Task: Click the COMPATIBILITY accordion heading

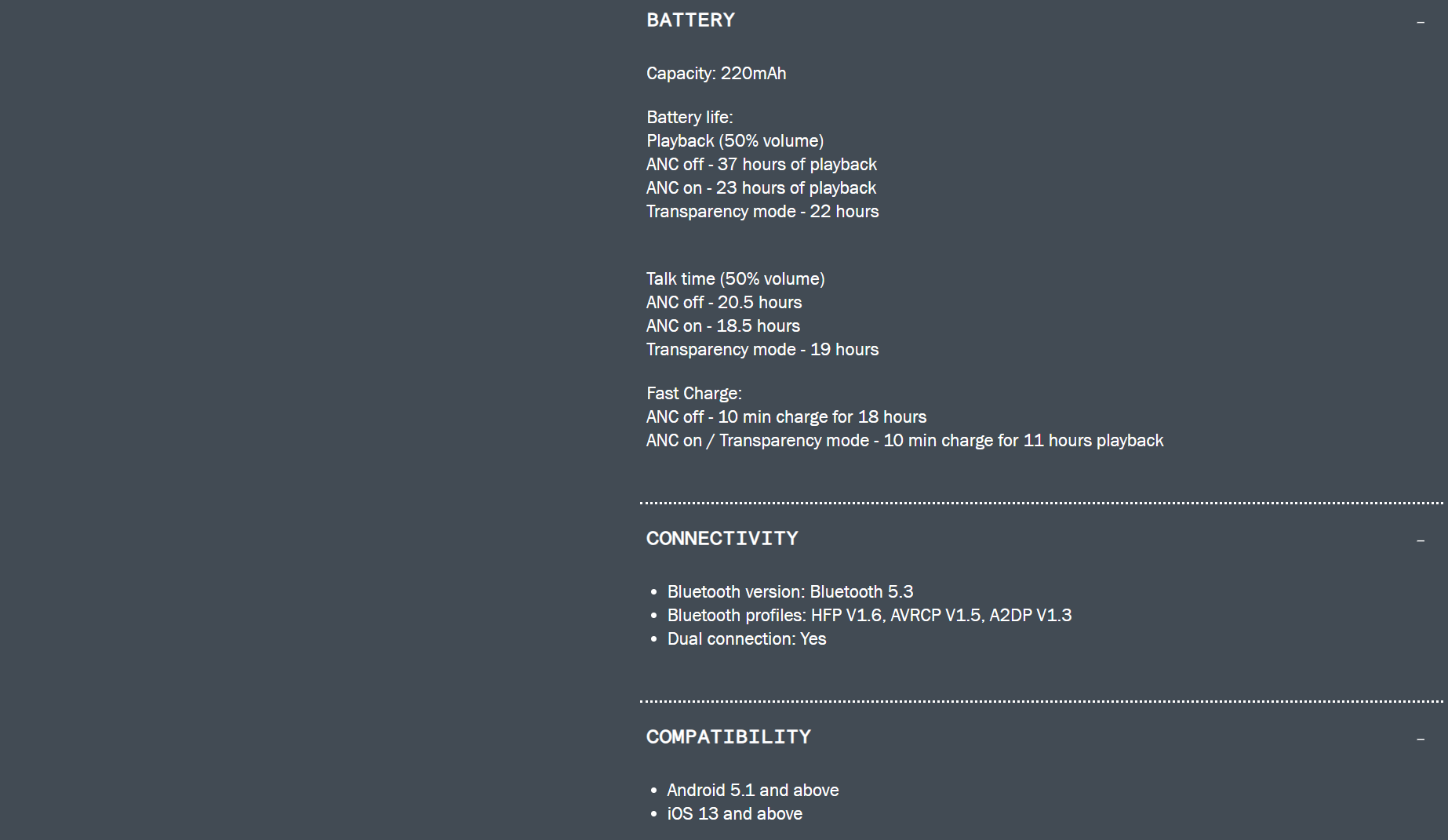Action: coord(728,737)
